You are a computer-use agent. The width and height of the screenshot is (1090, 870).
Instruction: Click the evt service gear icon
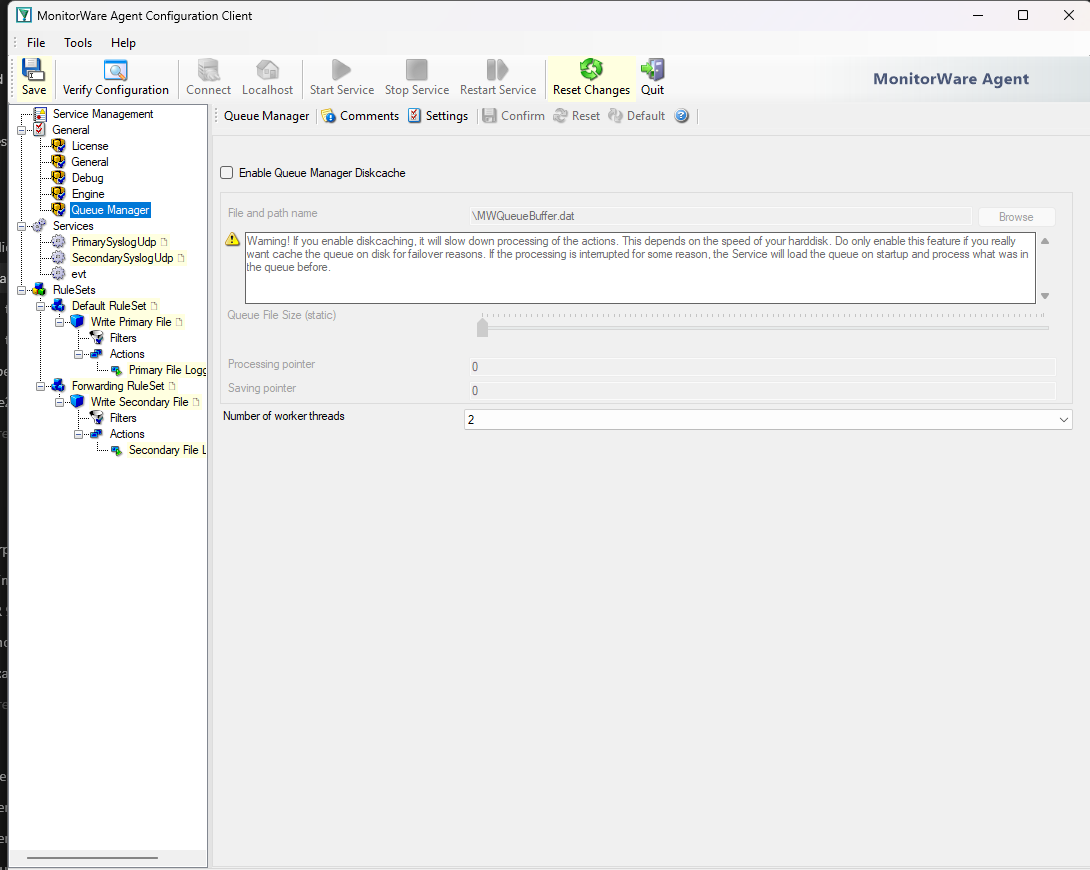[x=58, y=274]
